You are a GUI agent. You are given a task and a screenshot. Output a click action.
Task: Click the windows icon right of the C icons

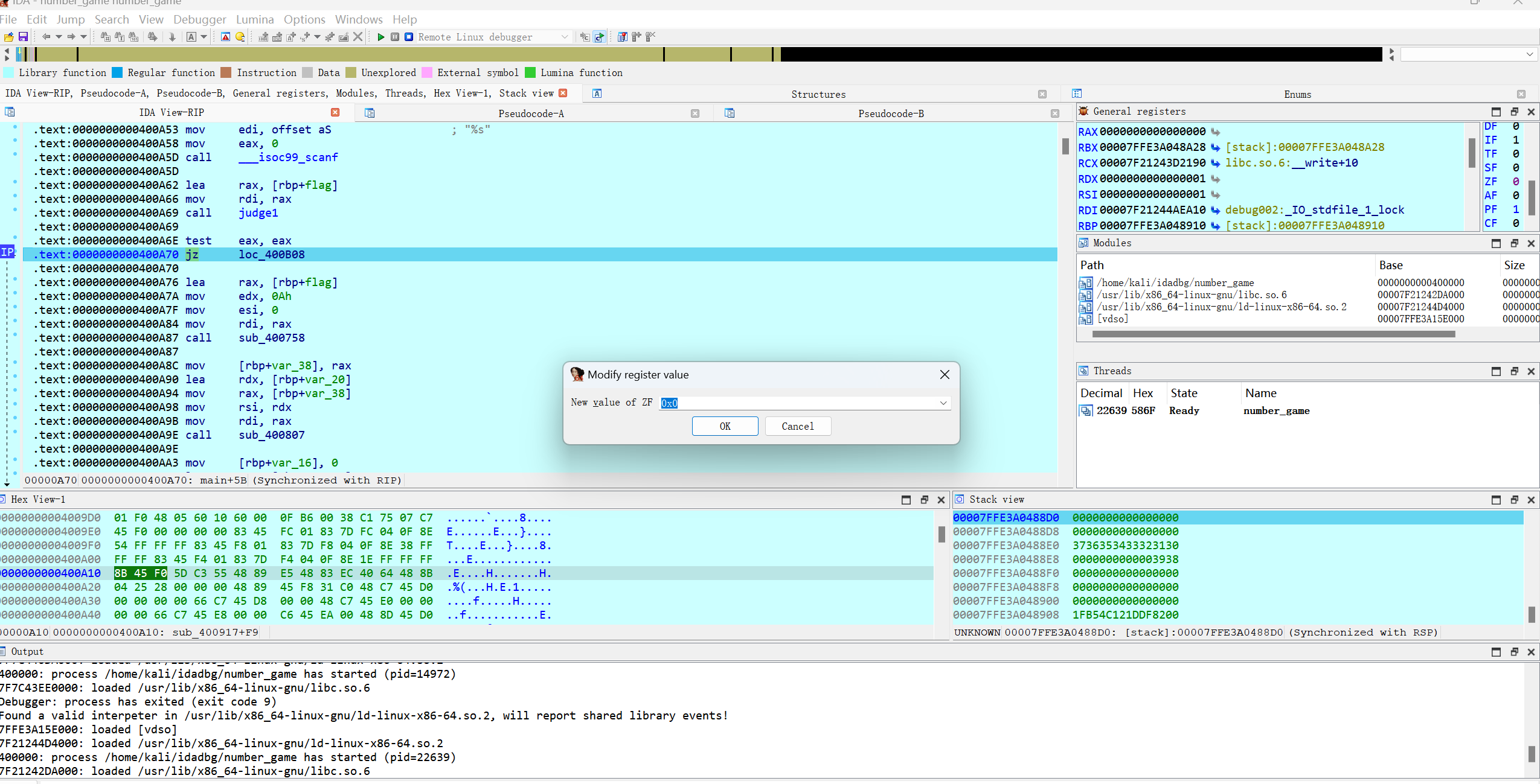(x=622, y=37)
